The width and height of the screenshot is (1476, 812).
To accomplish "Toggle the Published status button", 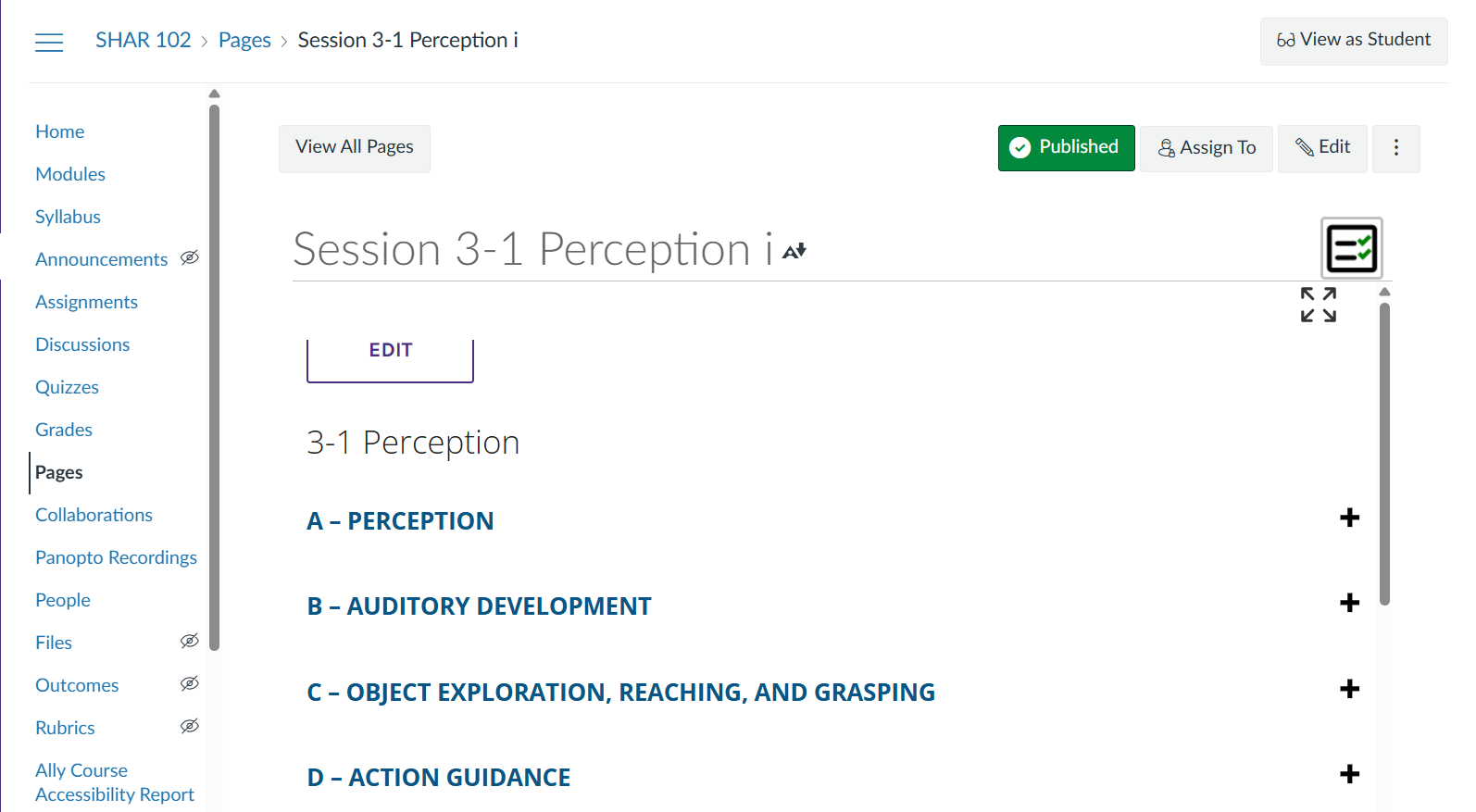I will [1066, 148].
